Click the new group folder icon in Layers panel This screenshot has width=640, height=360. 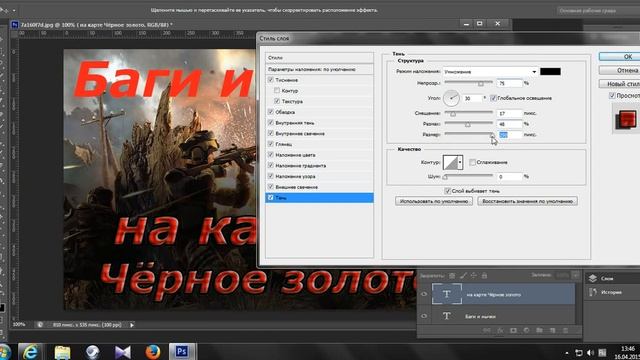[539, 330]
